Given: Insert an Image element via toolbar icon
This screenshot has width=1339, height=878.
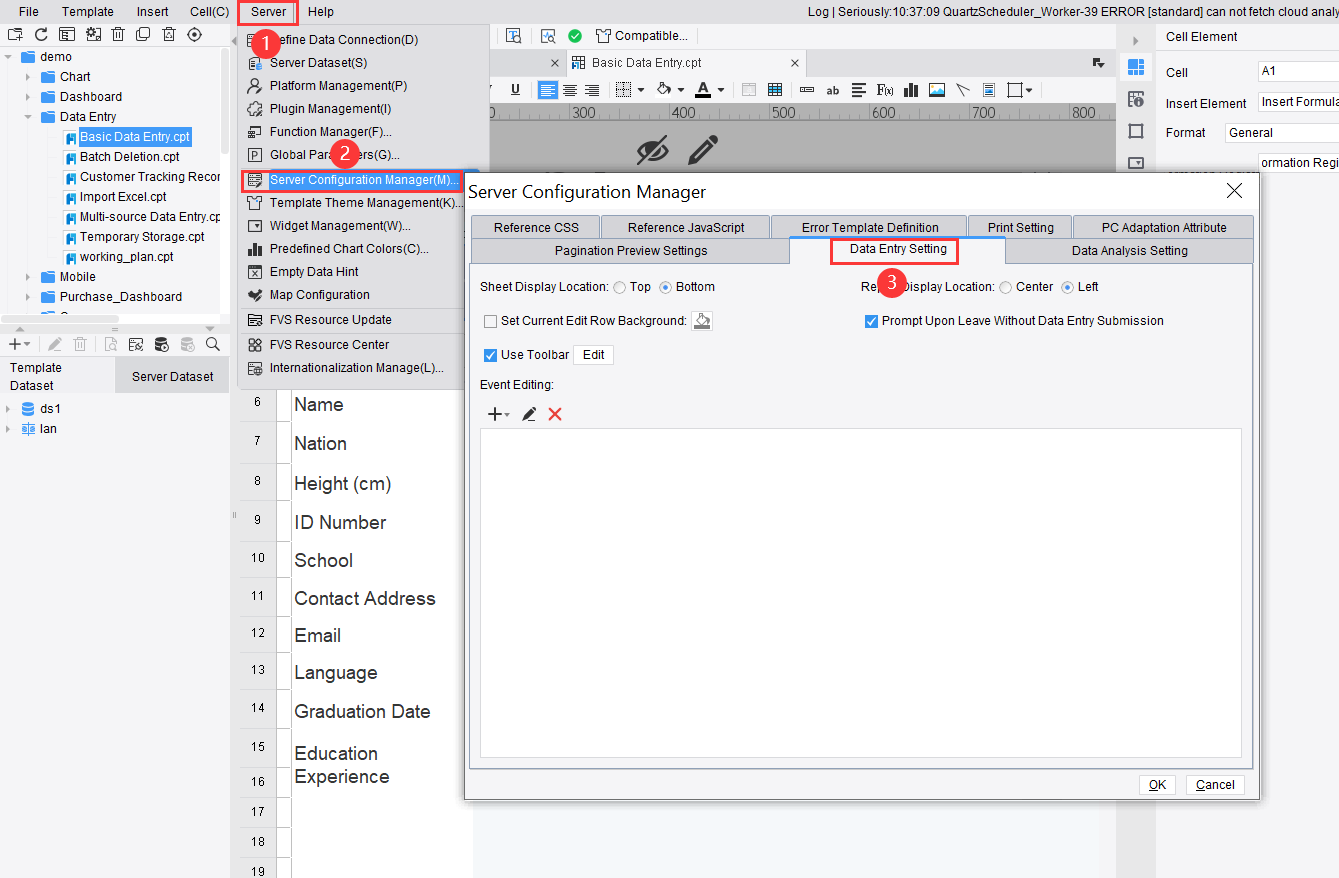Looking at the screenshot, I should click(936, 89).
